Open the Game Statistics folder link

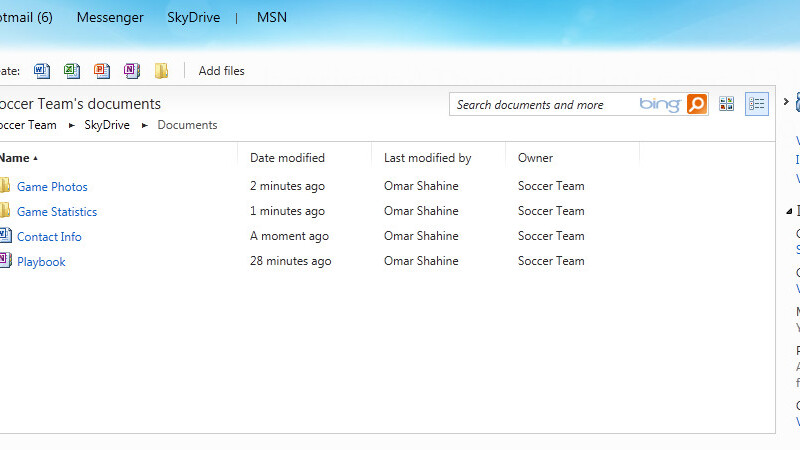click(57, 212)
